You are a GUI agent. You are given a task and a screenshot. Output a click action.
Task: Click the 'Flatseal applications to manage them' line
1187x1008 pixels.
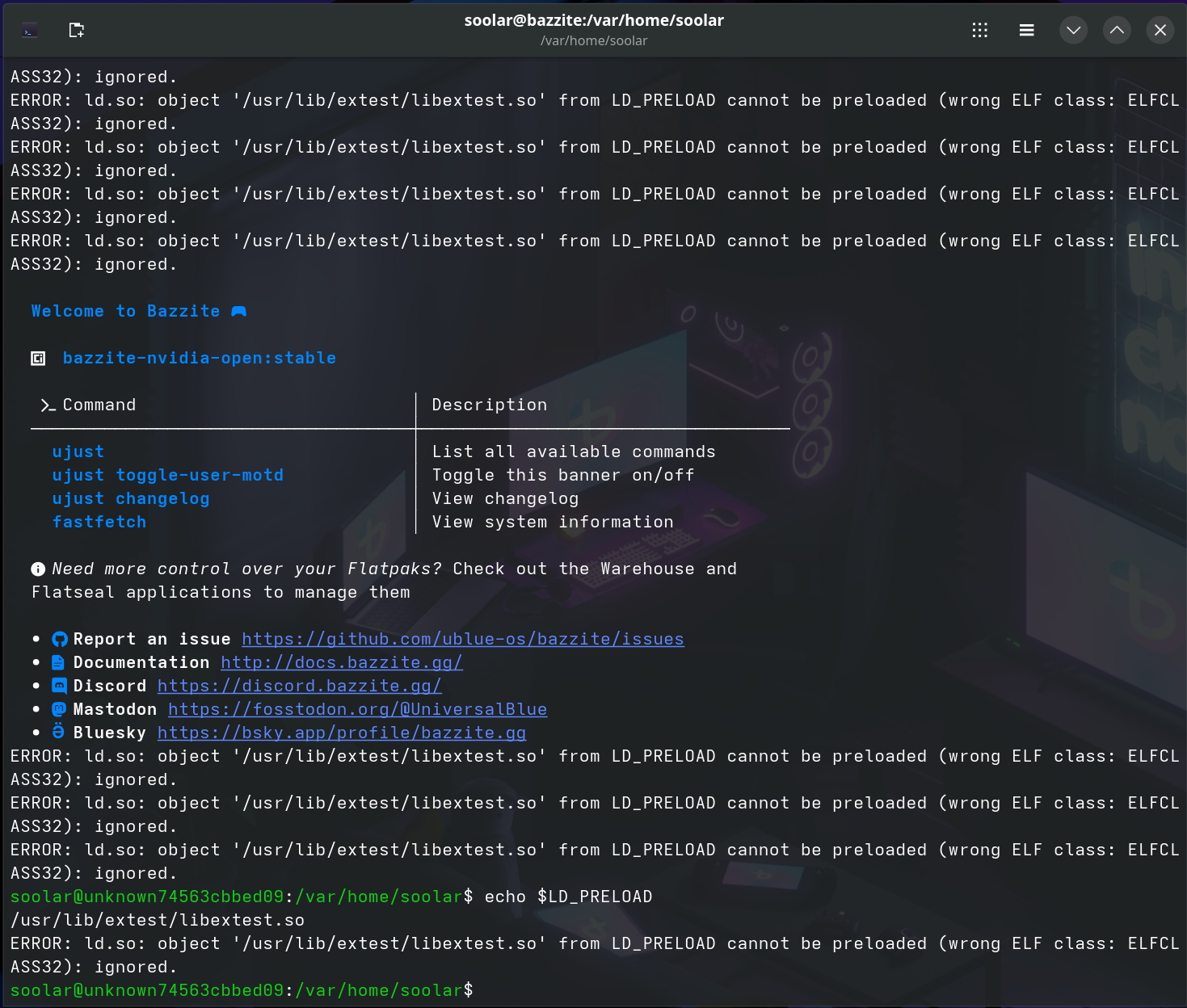tap(221, 593)
